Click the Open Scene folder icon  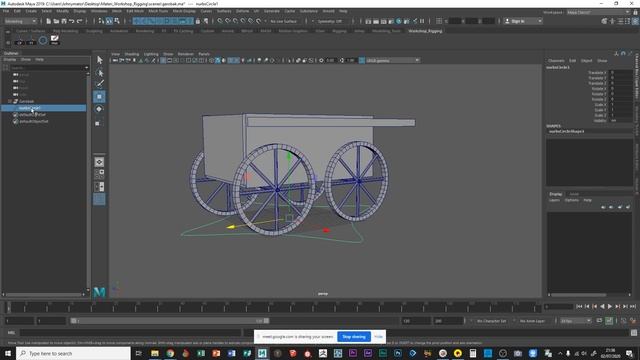pyautogui.click(x=56, y=21)
